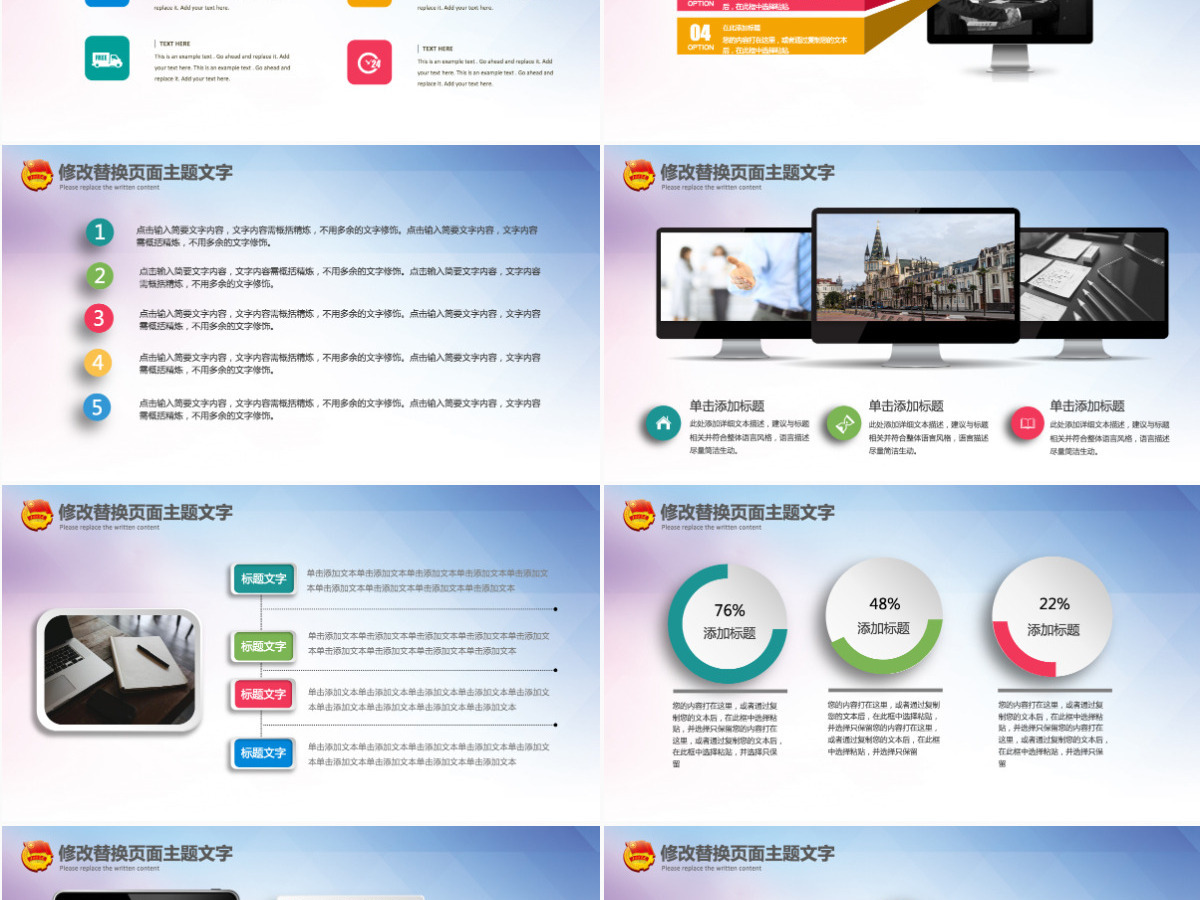The image size is (1200, 900).
Task: Click the emblem logo on donut-charts slide
Action: point(639,515)
